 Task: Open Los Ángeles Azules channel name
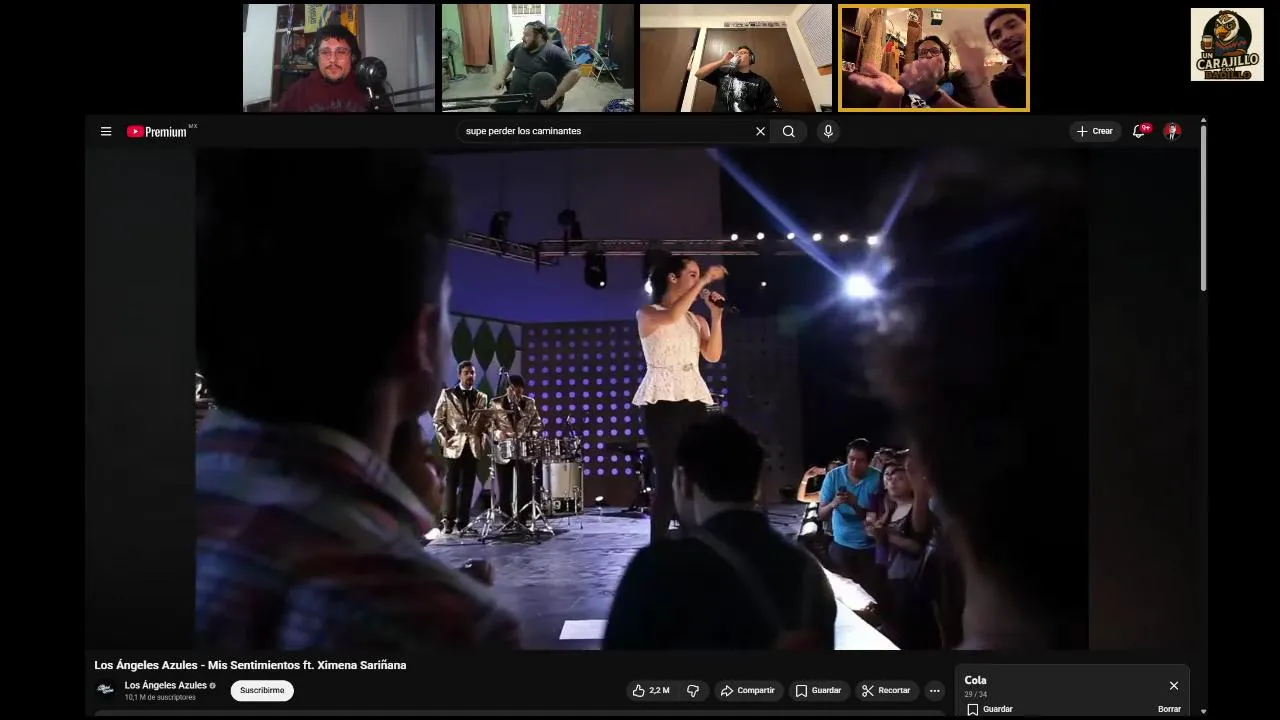[x=166, y=685]
